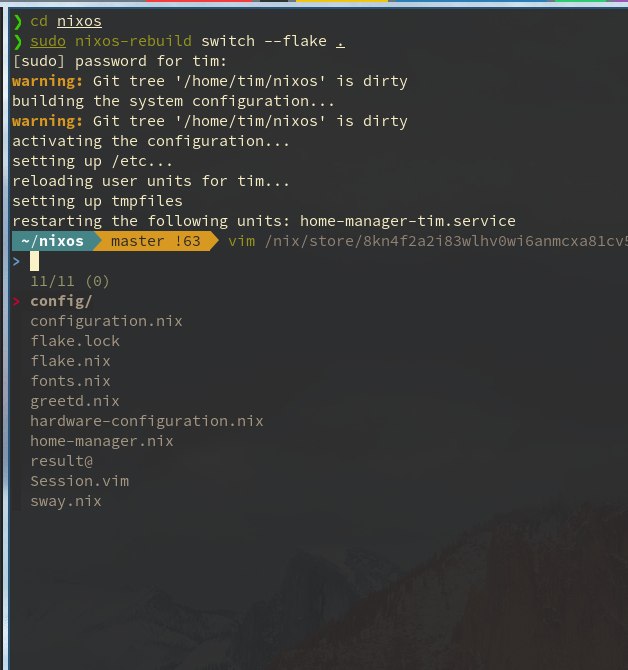
Task: Click the blue fzf prompt arrow
Action: [16, 261]
